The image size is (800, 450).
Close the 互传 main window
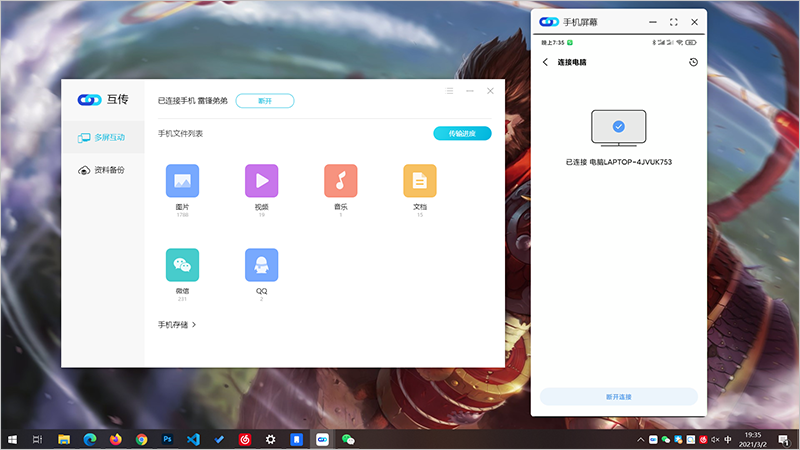coord(490,91)
